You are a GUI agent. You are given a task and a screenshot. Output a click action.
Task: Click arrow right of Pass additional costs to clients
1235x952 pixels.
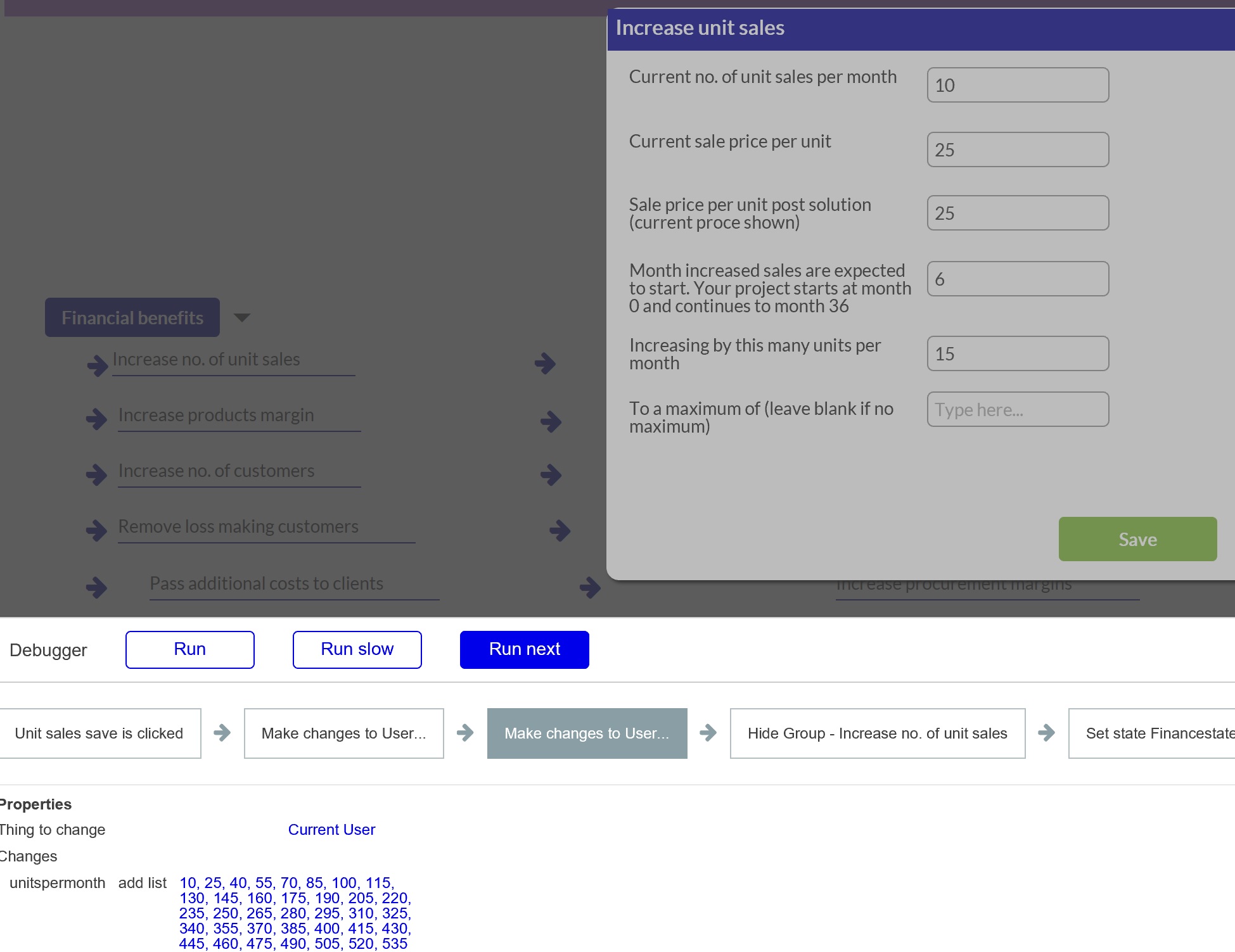590,587
